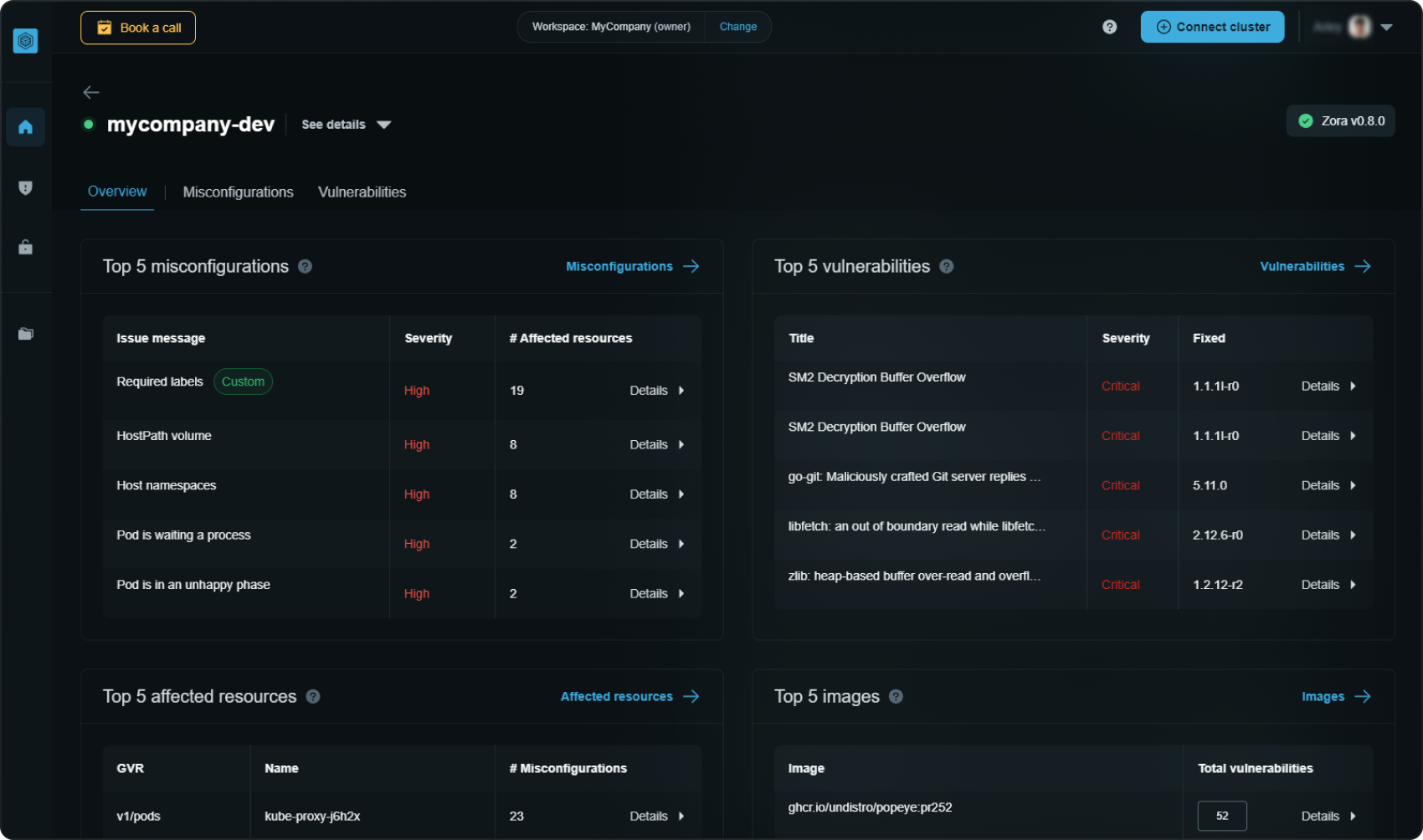
Task: Click the Connect cluster button
Action: 1212,27
